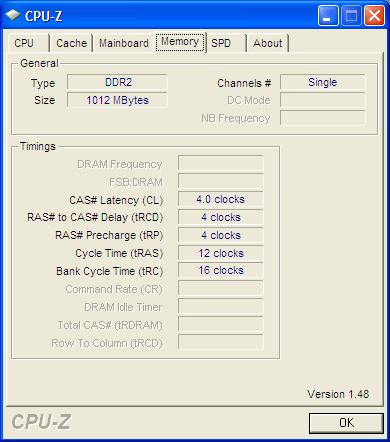Click the empty Command Rate field

(x=221, y=288)
